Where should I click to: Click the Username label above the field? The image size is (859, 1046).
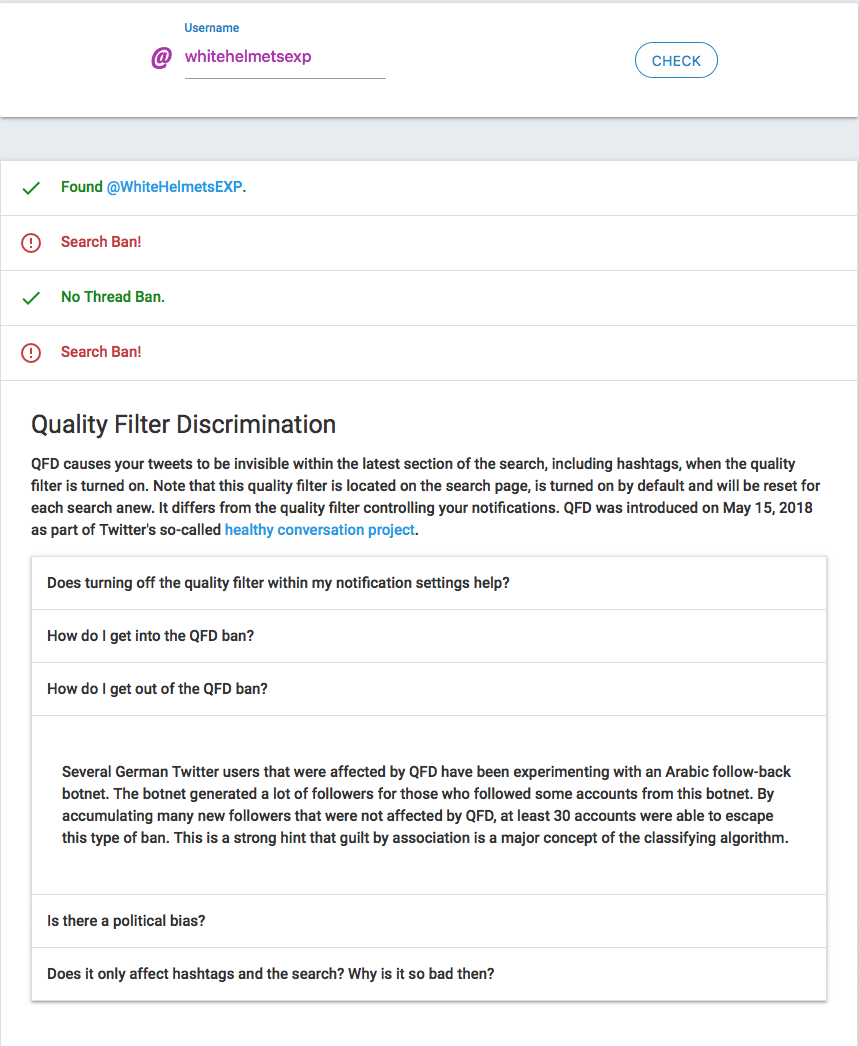point(211,28)
